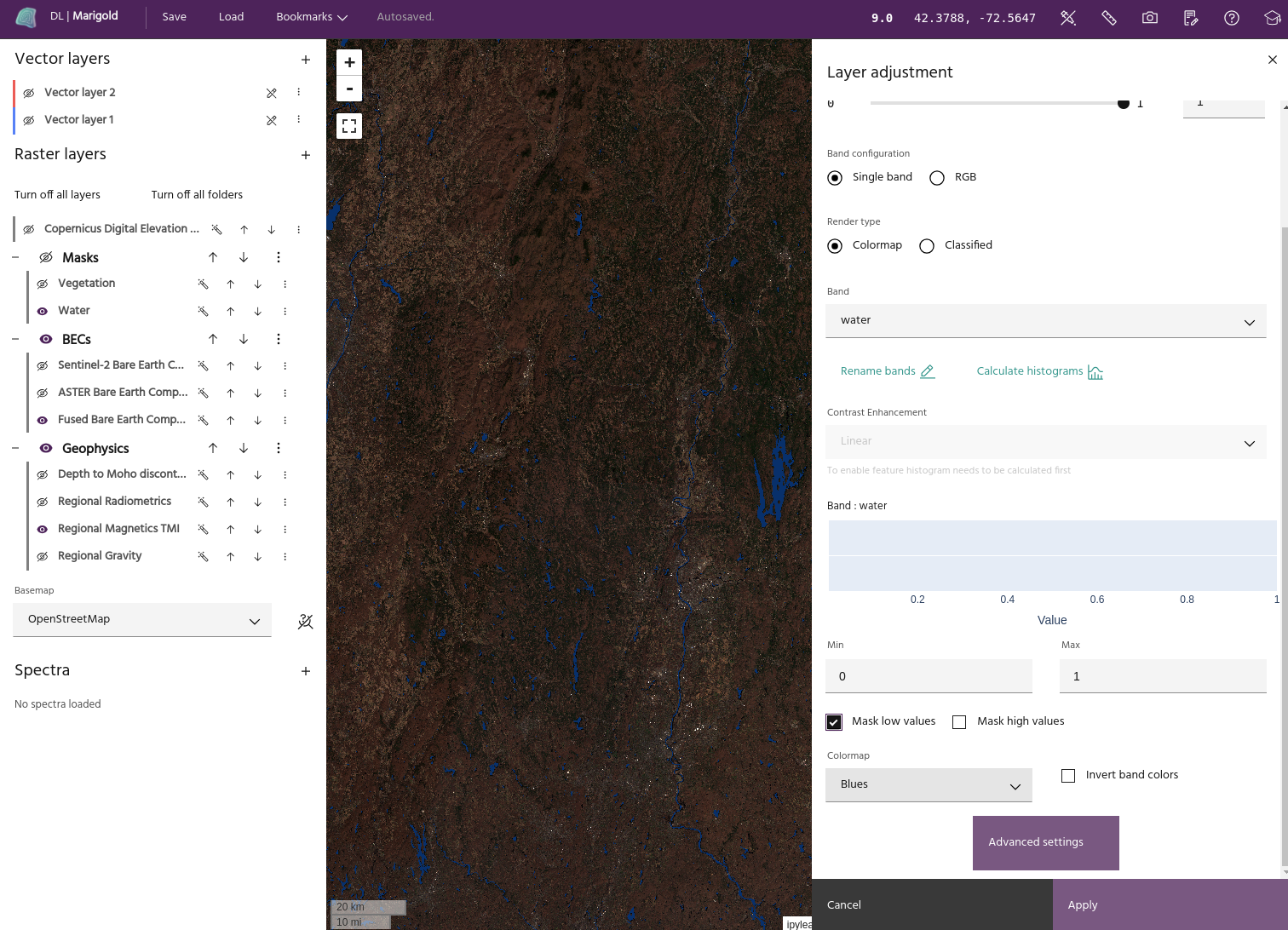Viewport: 1288px width, 930px height.
Task: Enable the Mask high values checkbox
Action: click(959, 722)
